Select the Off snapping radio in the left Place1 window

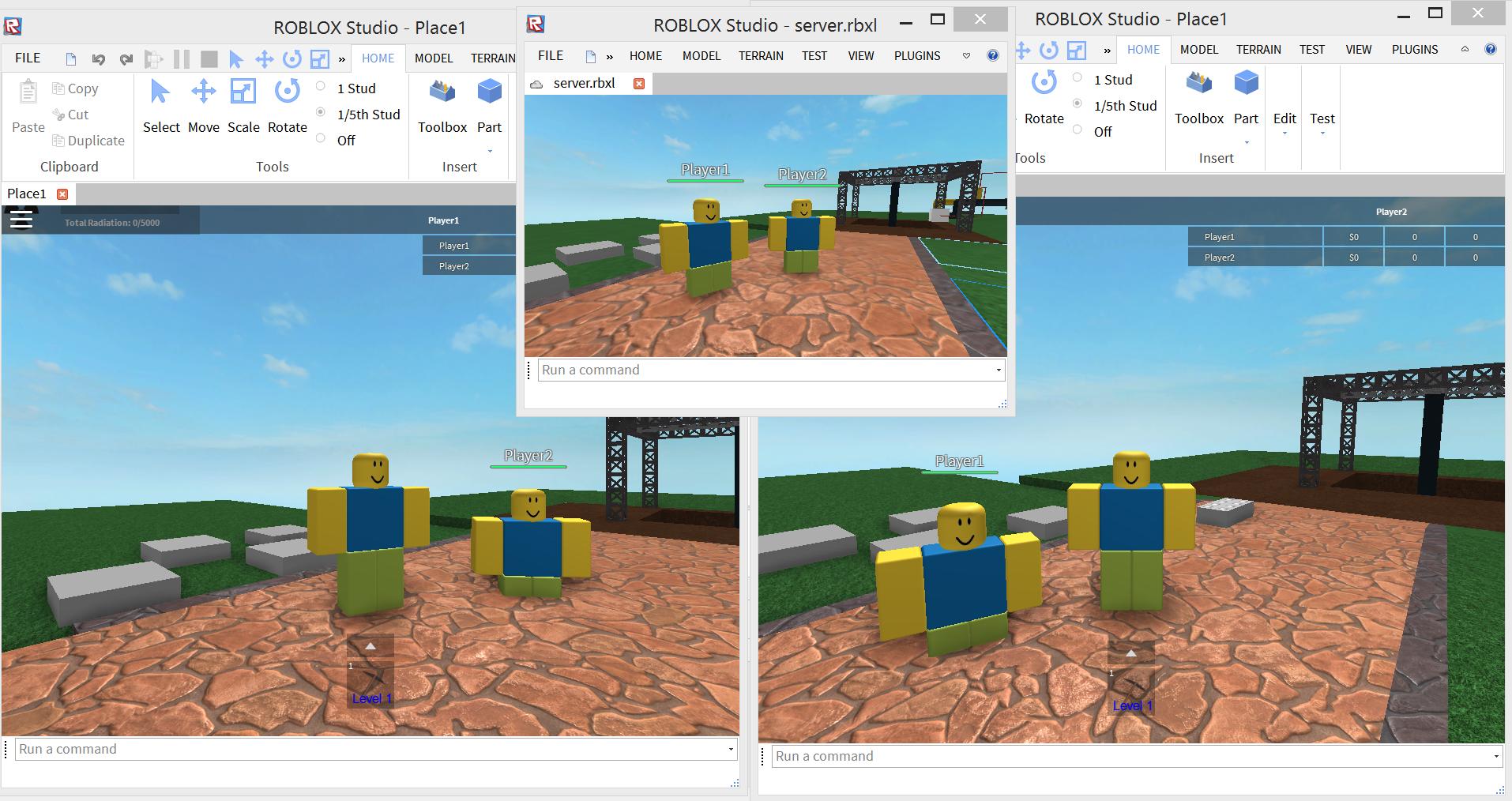point(321,138)
